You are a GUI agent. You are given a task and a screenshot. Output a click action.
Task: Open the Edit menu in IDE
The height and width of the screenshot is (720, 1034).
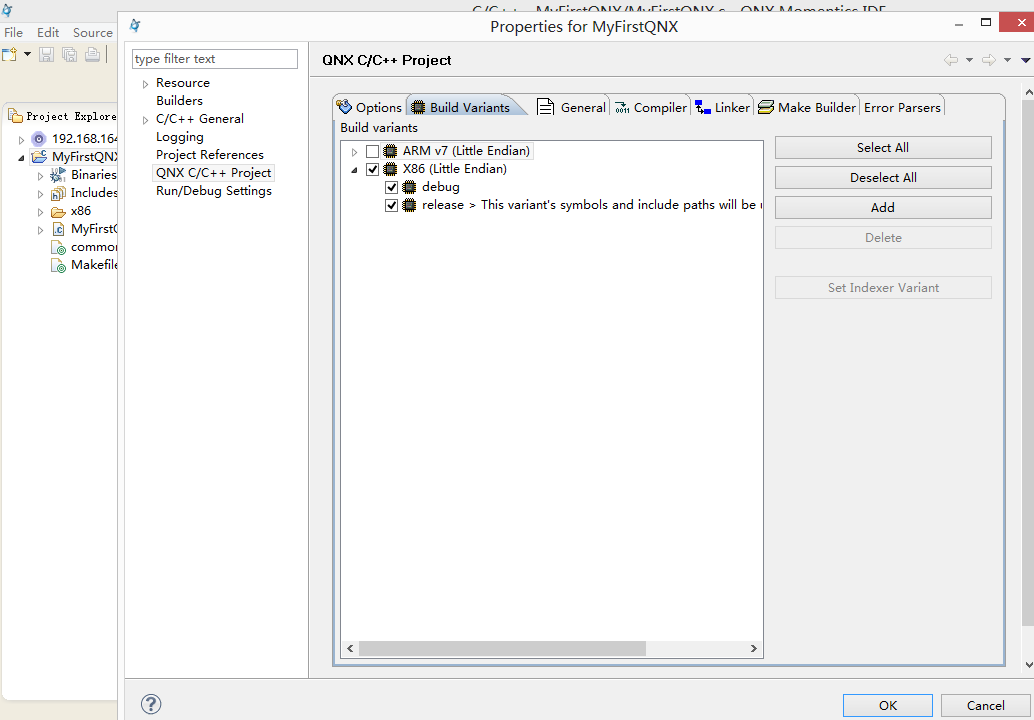click(x=47, y=32)
